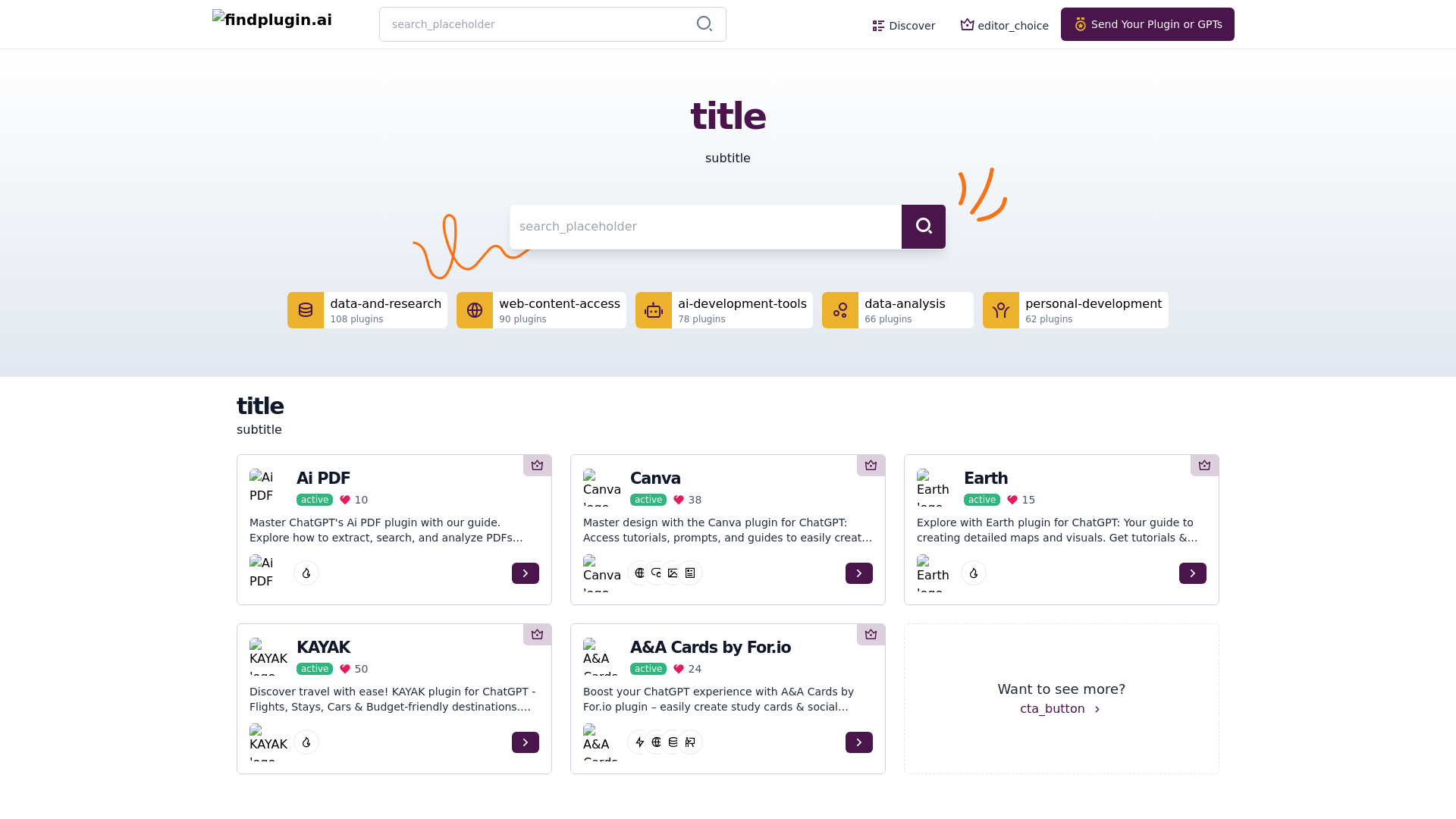Click the image icon on Canva card
Screen dimensions: 1456x819
673,573
